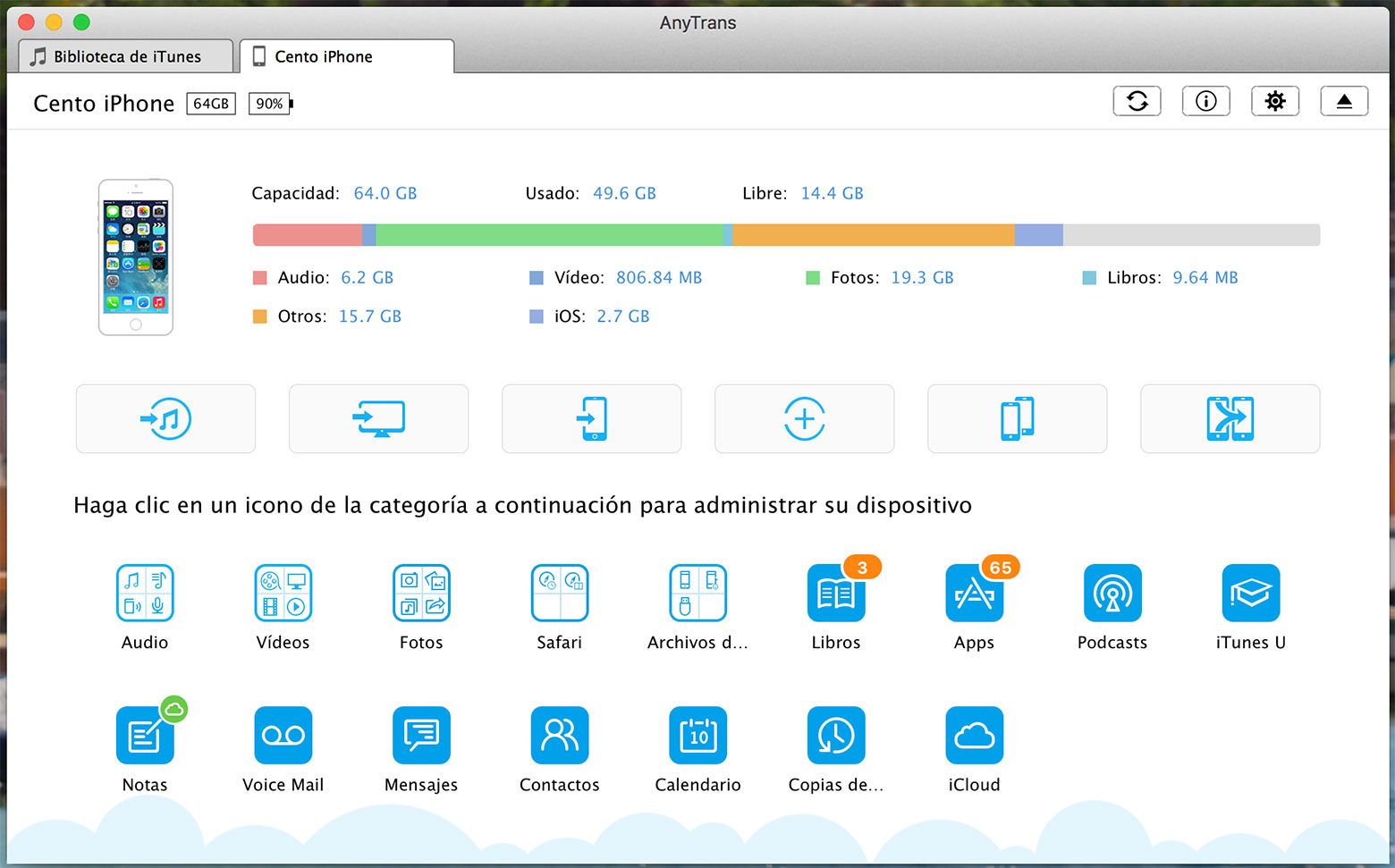Image resolution: width=1395 pixels, height=868 pixels.
Task: Click the orange Otros segment in storage bar
Action: click(874, 235)
